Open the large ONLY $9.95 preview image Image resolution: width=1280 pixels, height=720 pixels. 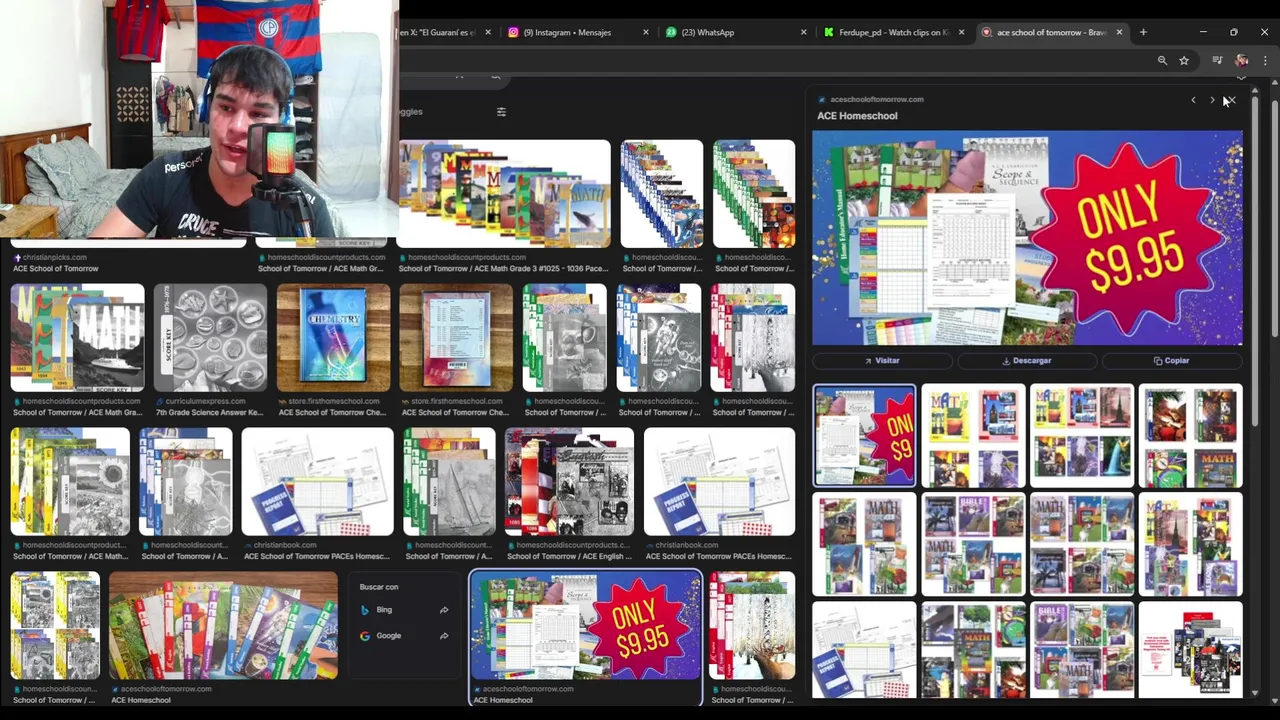point(1027,238)
